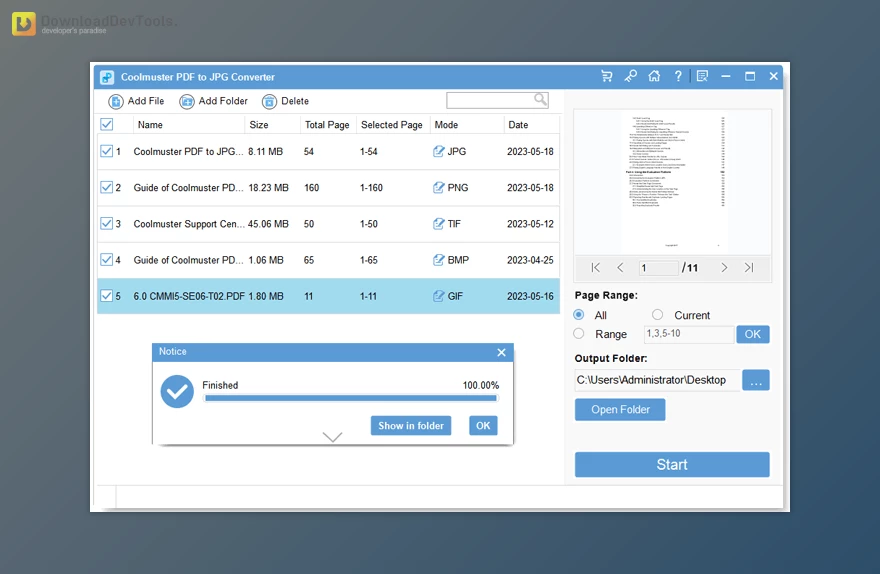The image size is (880, 574).
Task: Open help question mark icon
Action: click(678, 76)
